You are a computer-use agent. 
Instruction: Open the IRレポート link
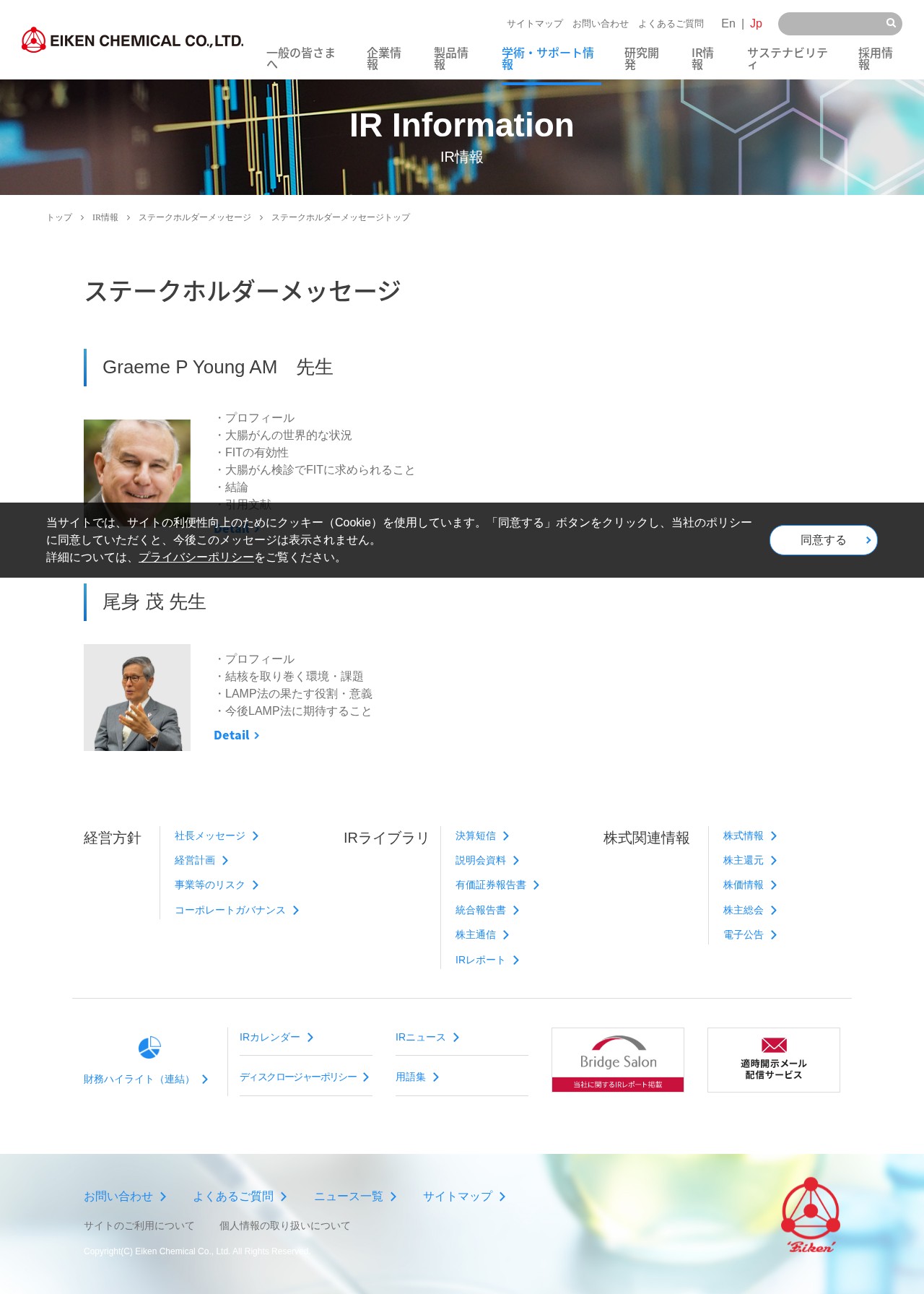(487, 960)
